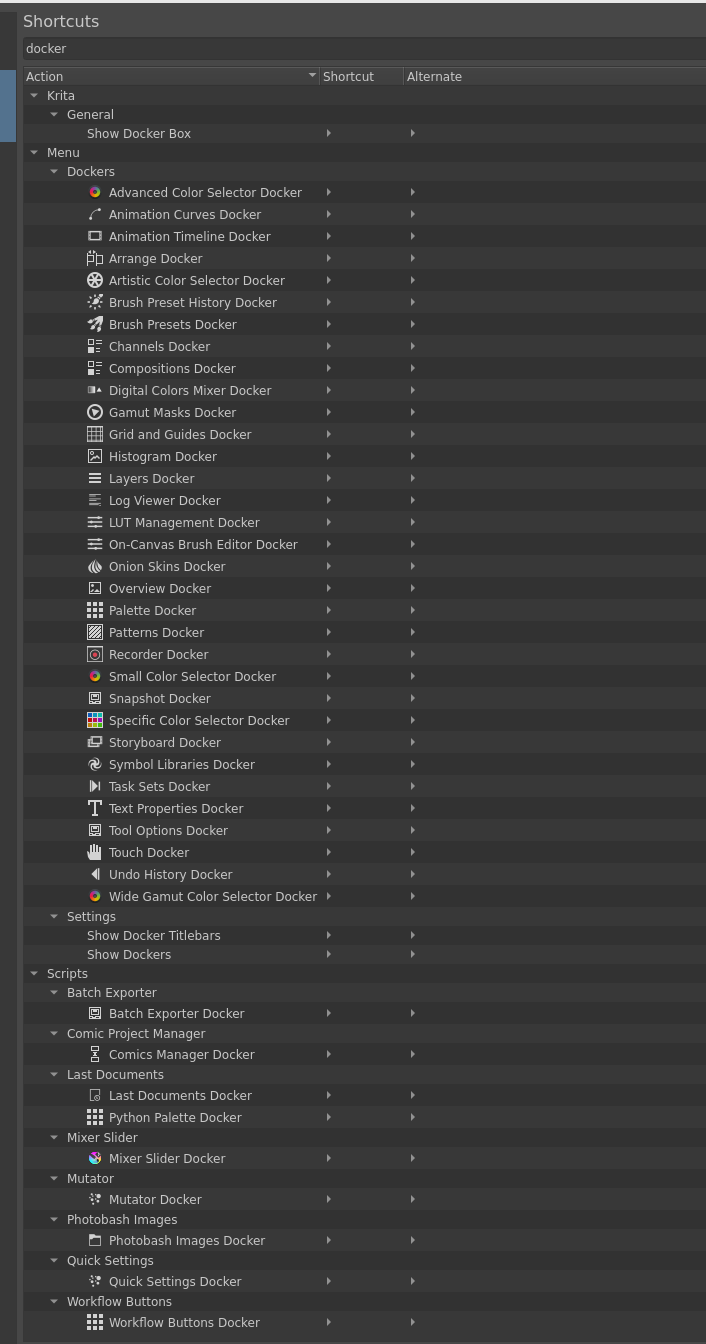Select the Workflow Buttons Docker row
This screenshot has height=1344, width=706.
[x=364, y=1322]
